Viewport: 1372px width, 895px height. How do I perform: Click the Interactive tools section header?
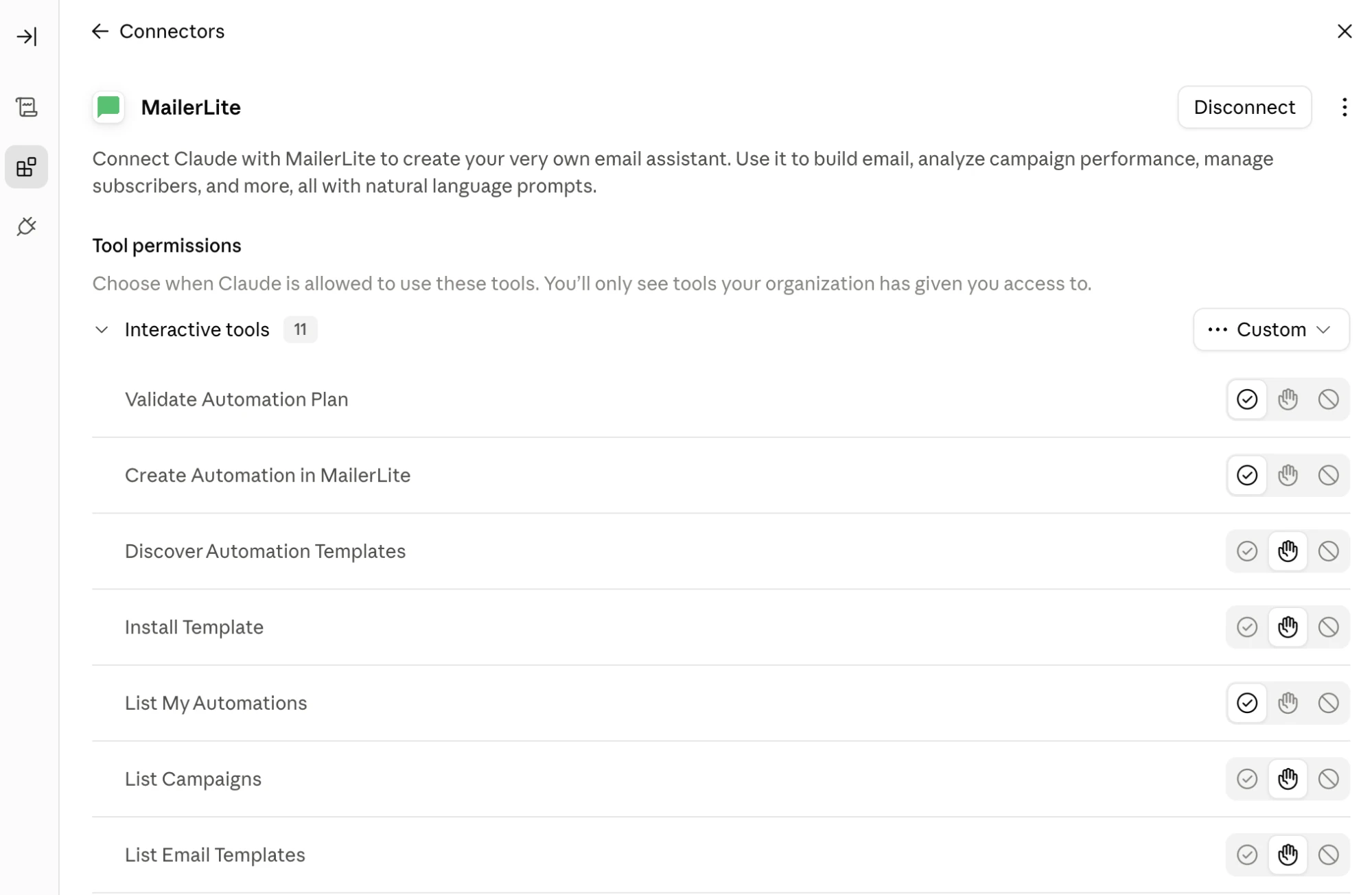click(x=197, y=329)
